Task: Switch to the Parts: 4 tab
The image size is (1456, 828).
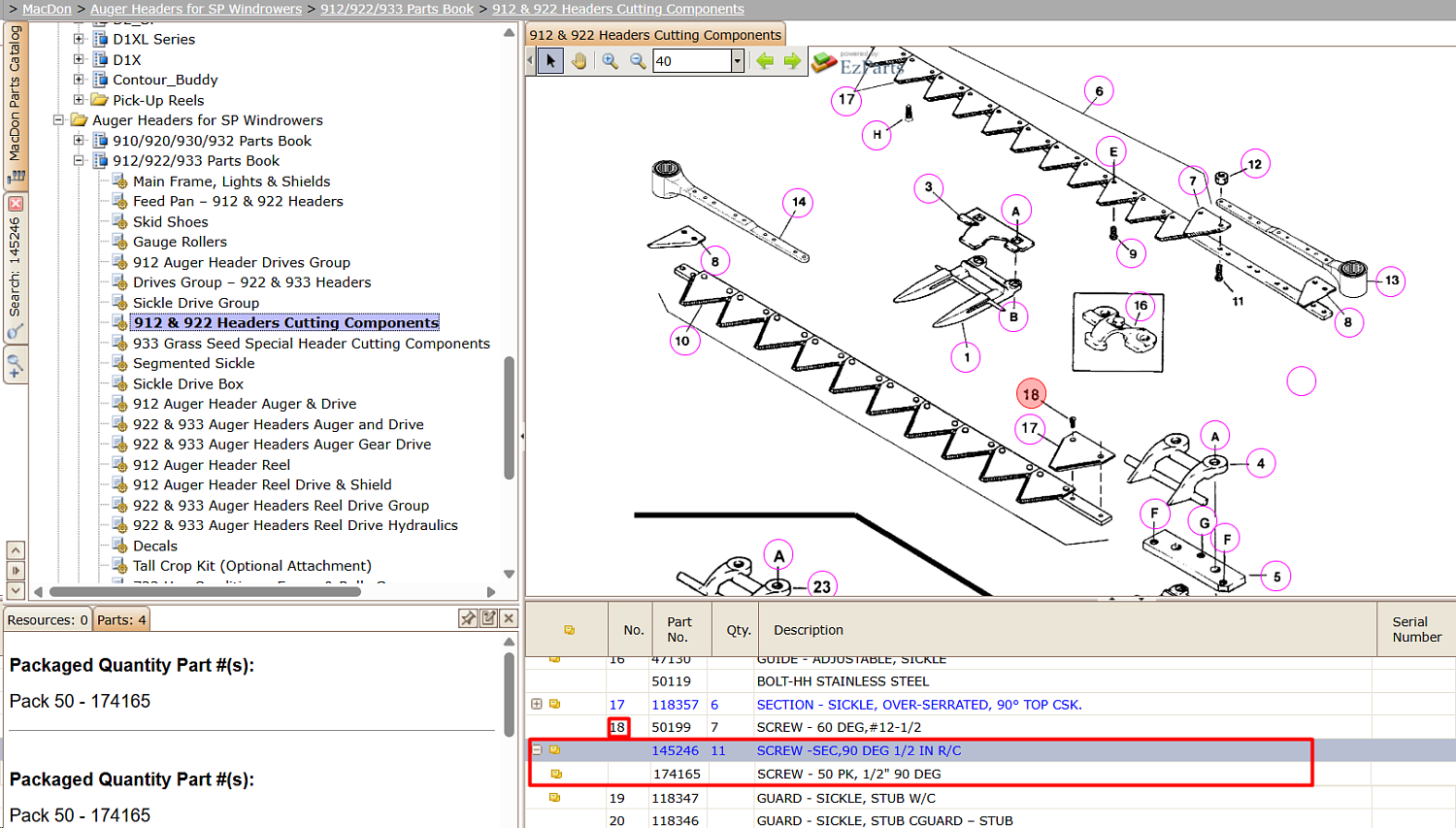Action: pyautogui.click(x=121, y=620)
